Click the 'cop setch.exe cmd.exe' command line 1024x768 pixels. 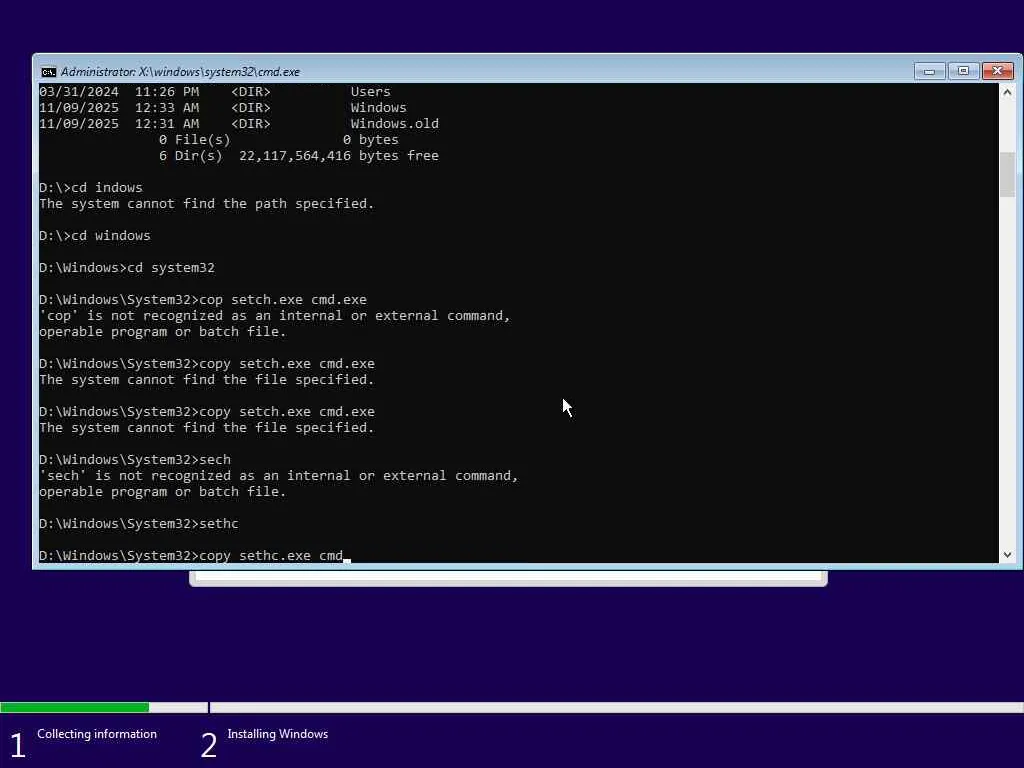[x=203, y=300]
